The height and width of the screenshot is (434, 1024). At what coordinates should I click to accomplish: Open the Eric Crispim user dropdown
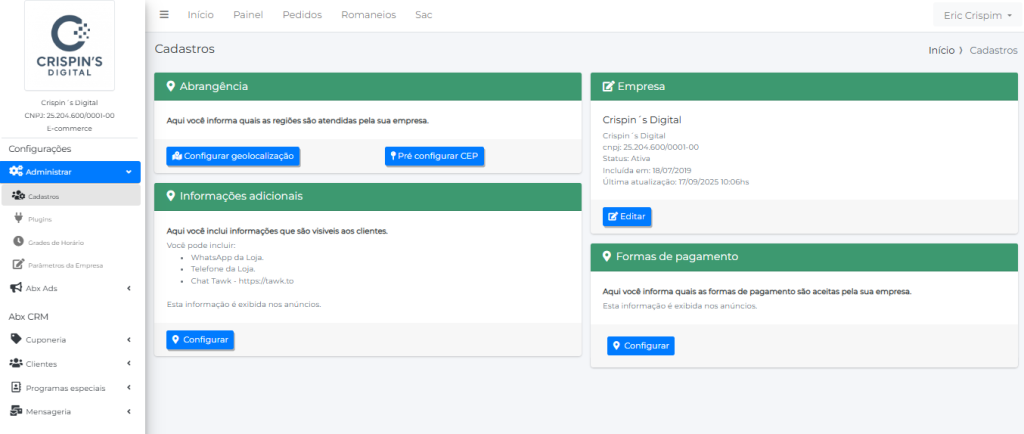pos(975,16)
